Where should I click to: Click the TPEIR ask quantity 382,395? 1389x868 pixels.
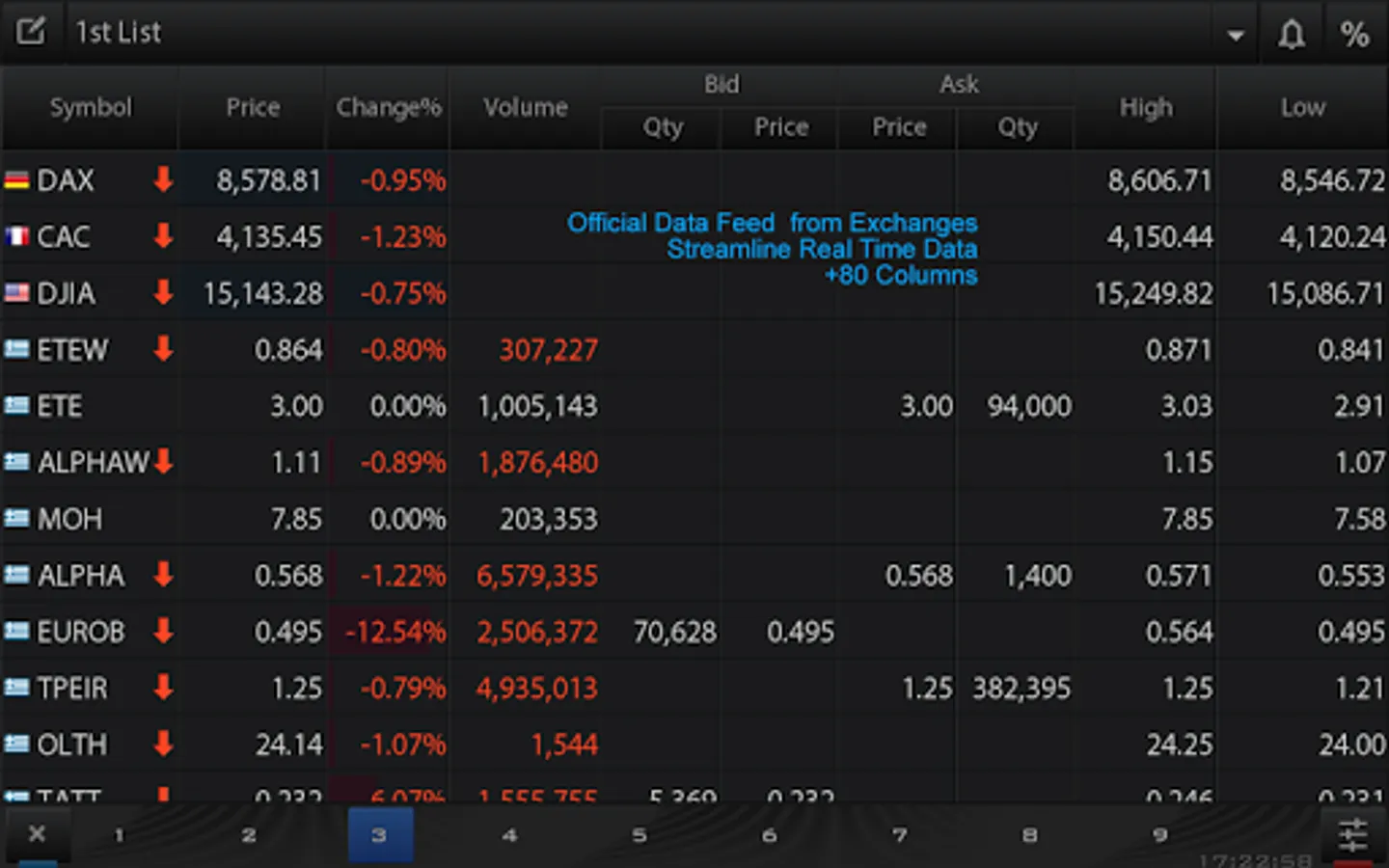click(1021, 690)
